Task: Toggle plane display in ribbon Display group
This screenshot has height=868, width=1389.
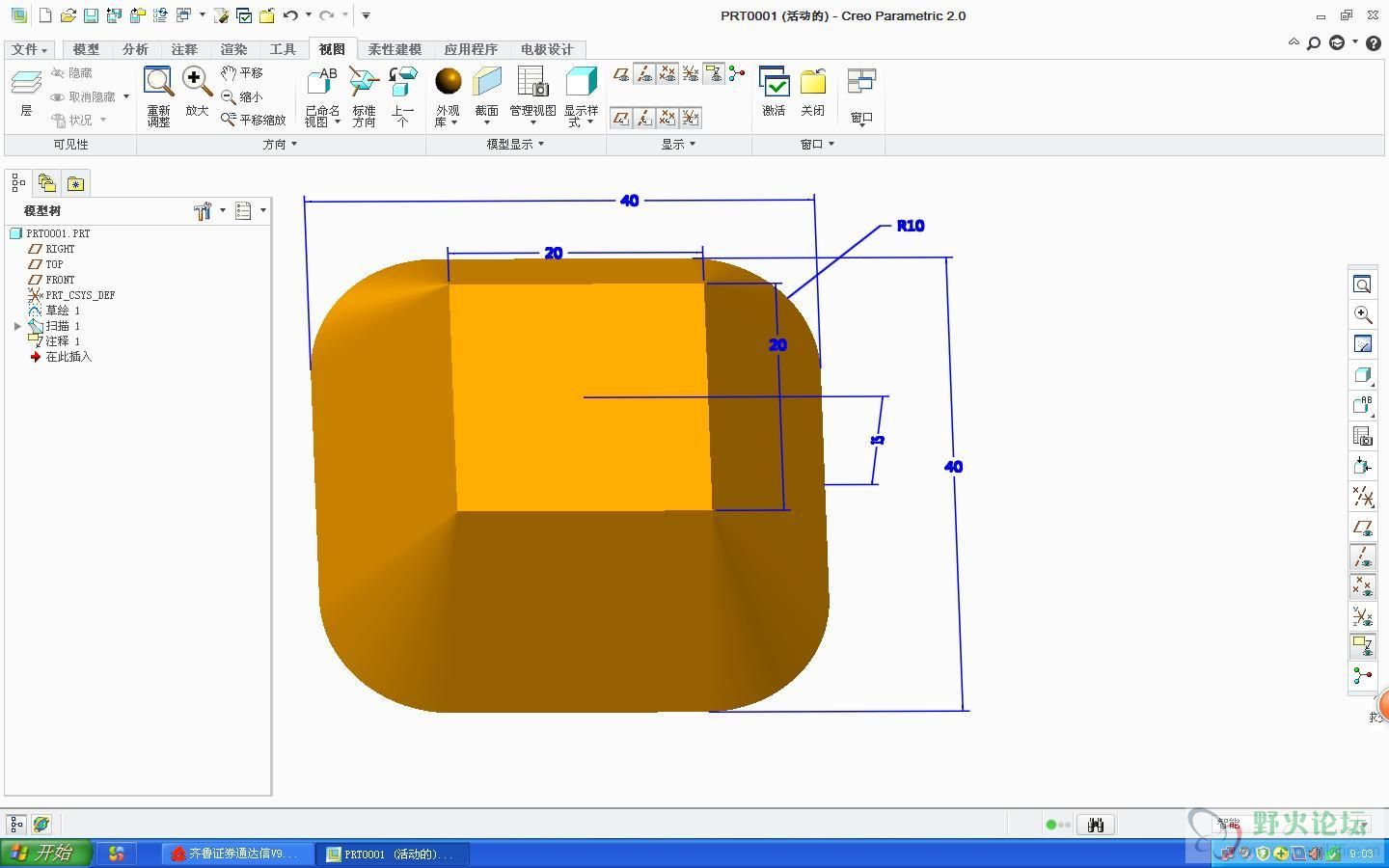Action: coord(621,73)
